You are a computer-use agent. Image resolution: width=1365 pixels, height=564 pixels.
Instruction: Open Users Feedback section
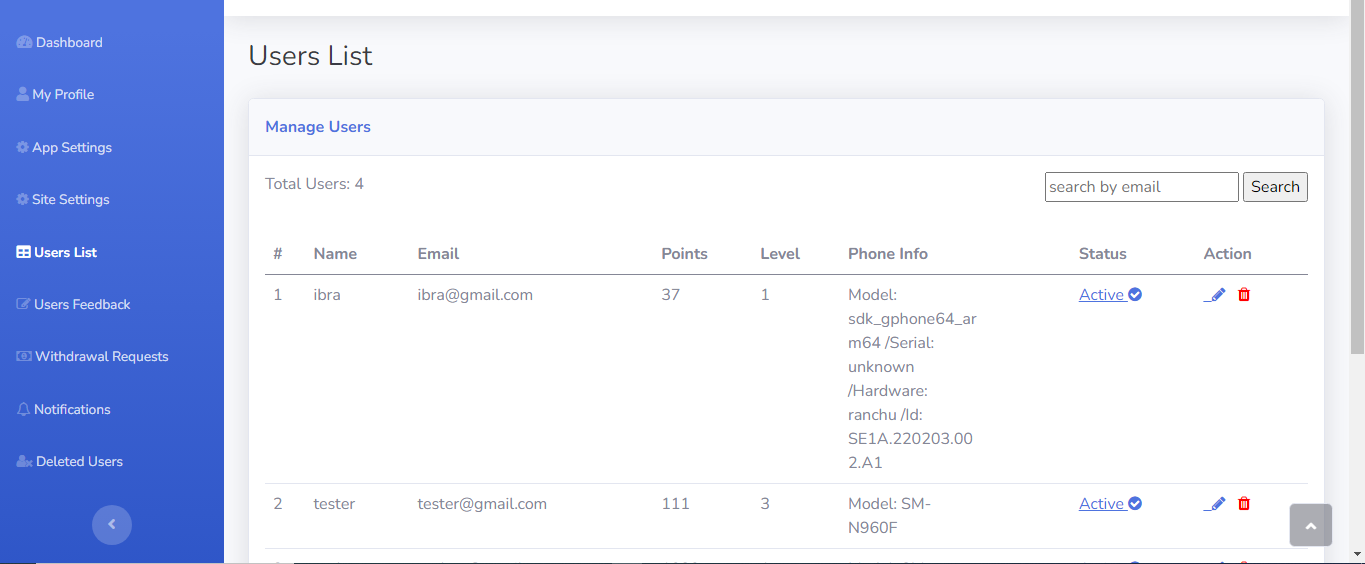[81, 305]
